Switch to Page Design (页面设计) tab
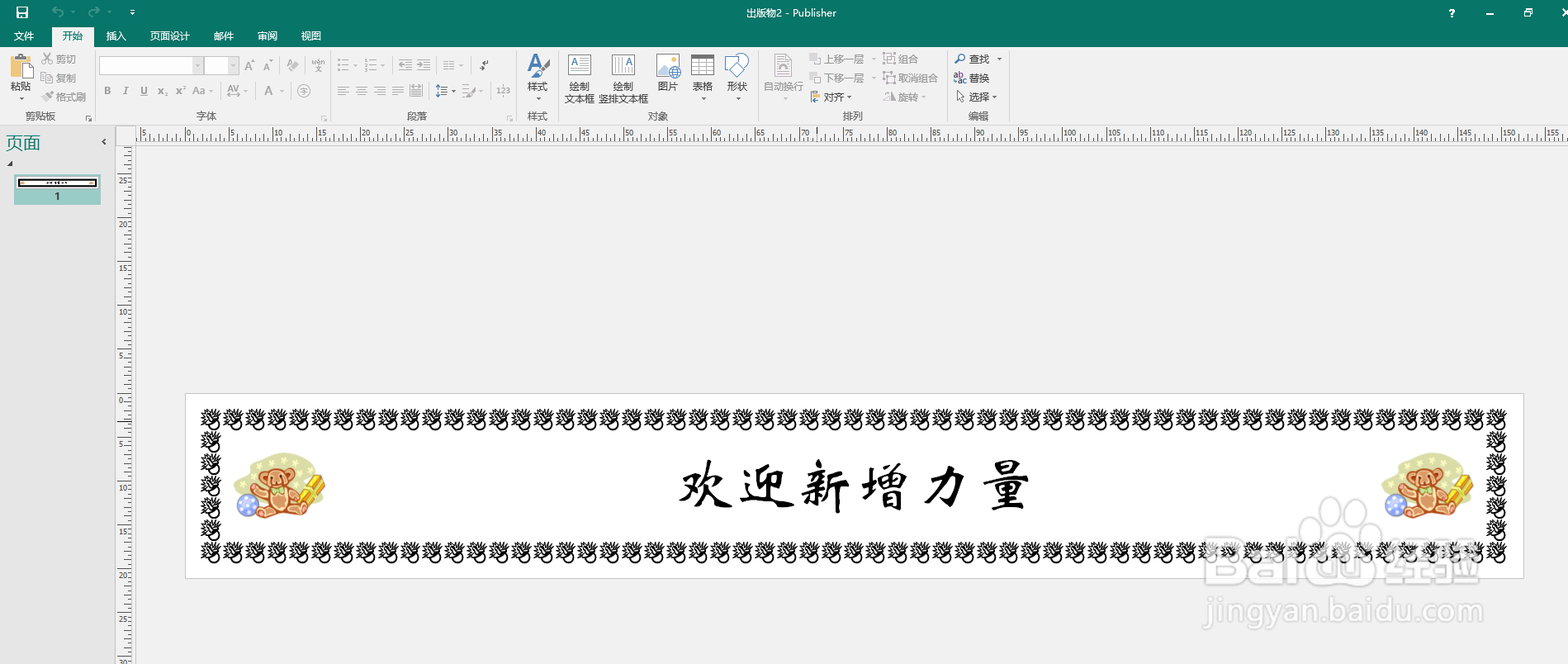 (170, 36)
